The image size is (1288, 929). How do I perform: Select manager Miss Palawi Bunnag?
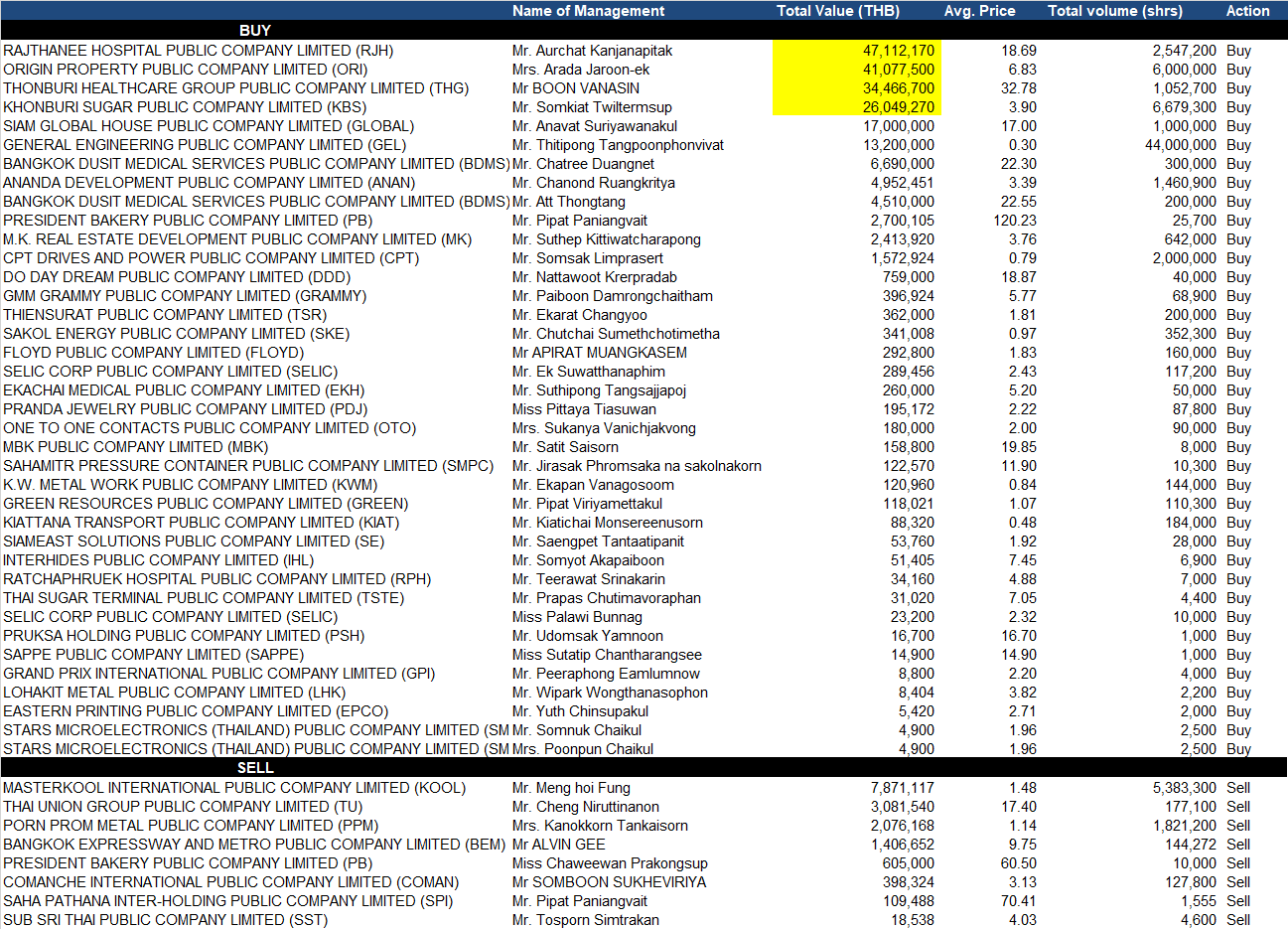pyautogui.click(x=578, y=617)
